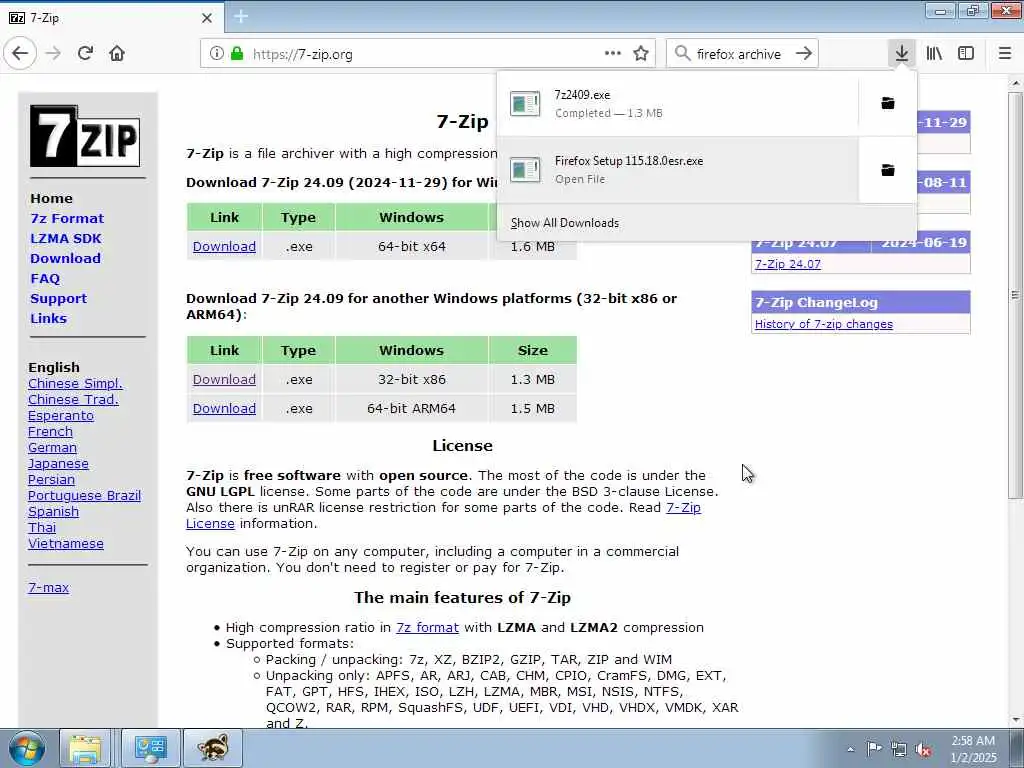Screen dimensions: 1024x768
Task: Switch language to Spanish
Action: [x=53, y=511]
